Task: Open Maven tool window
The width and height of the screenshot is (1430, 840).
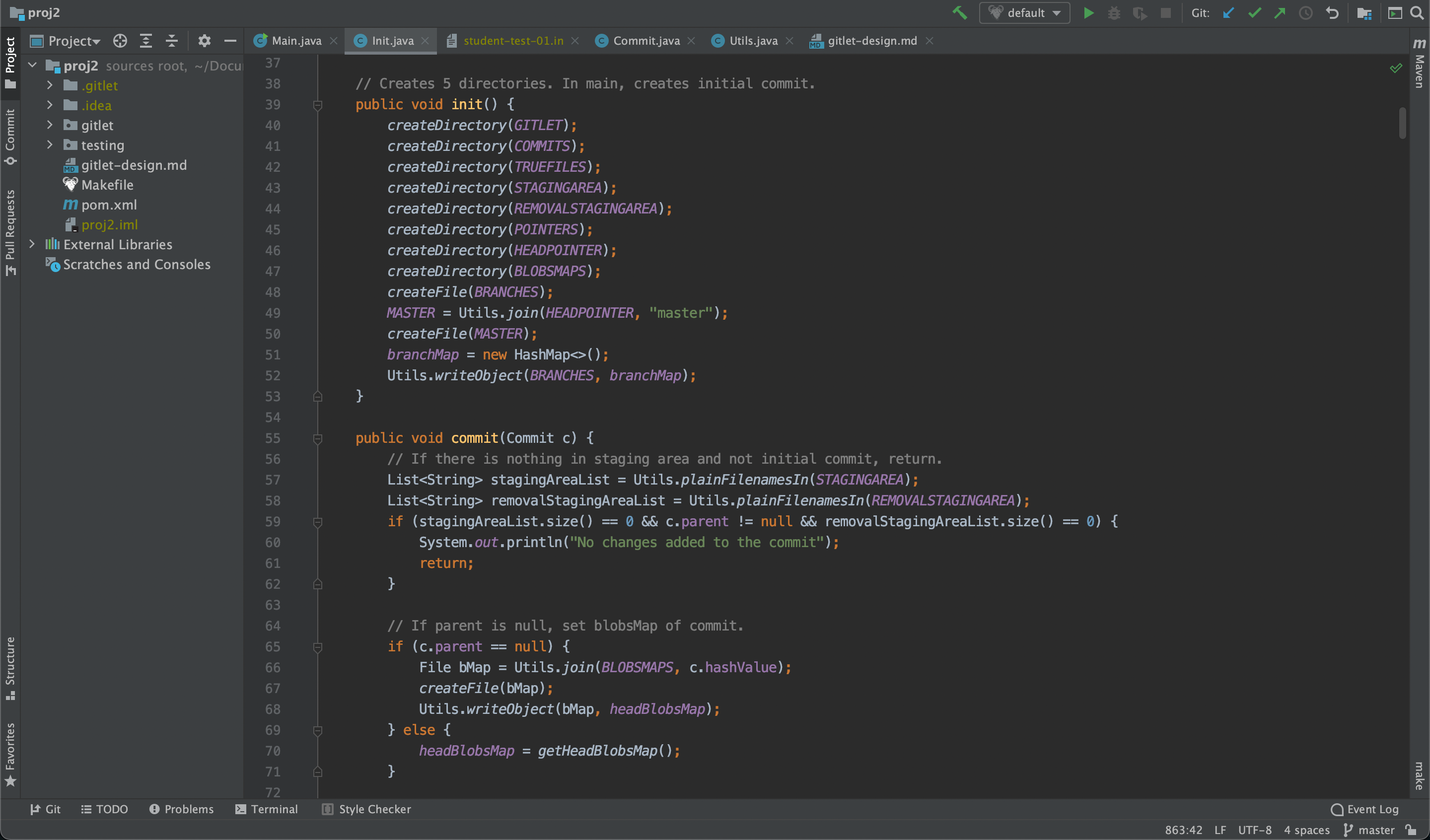Action: point(1419,63)
